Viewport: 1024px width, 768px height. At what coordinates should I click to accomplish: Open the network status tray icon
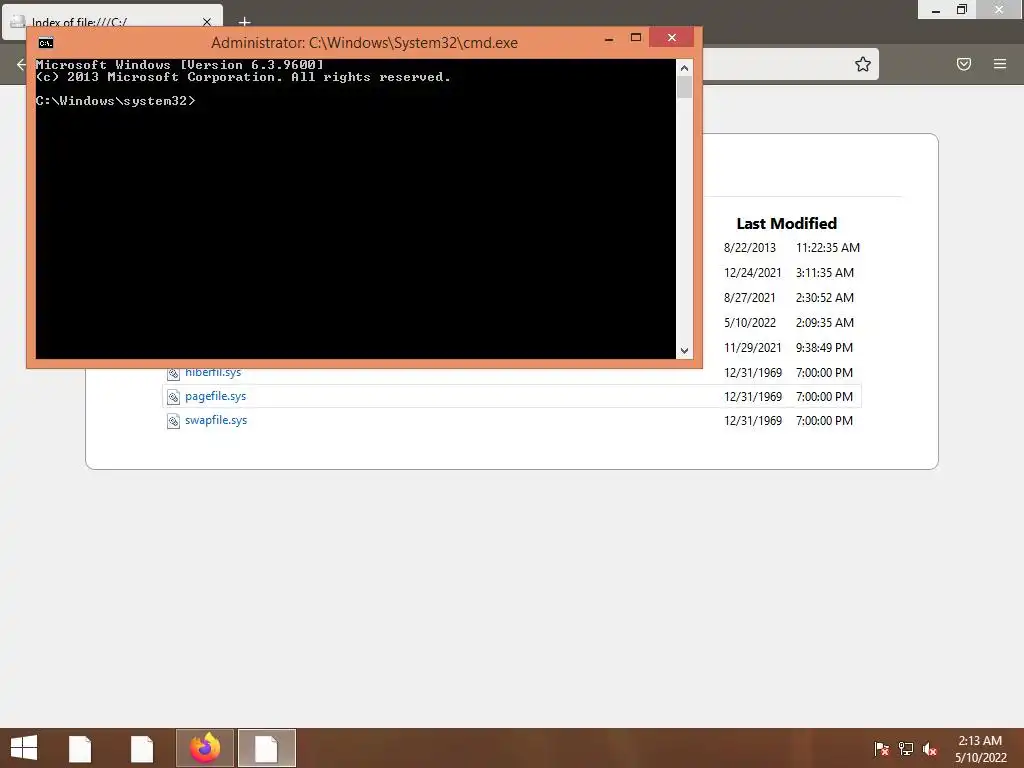[906, 749]
